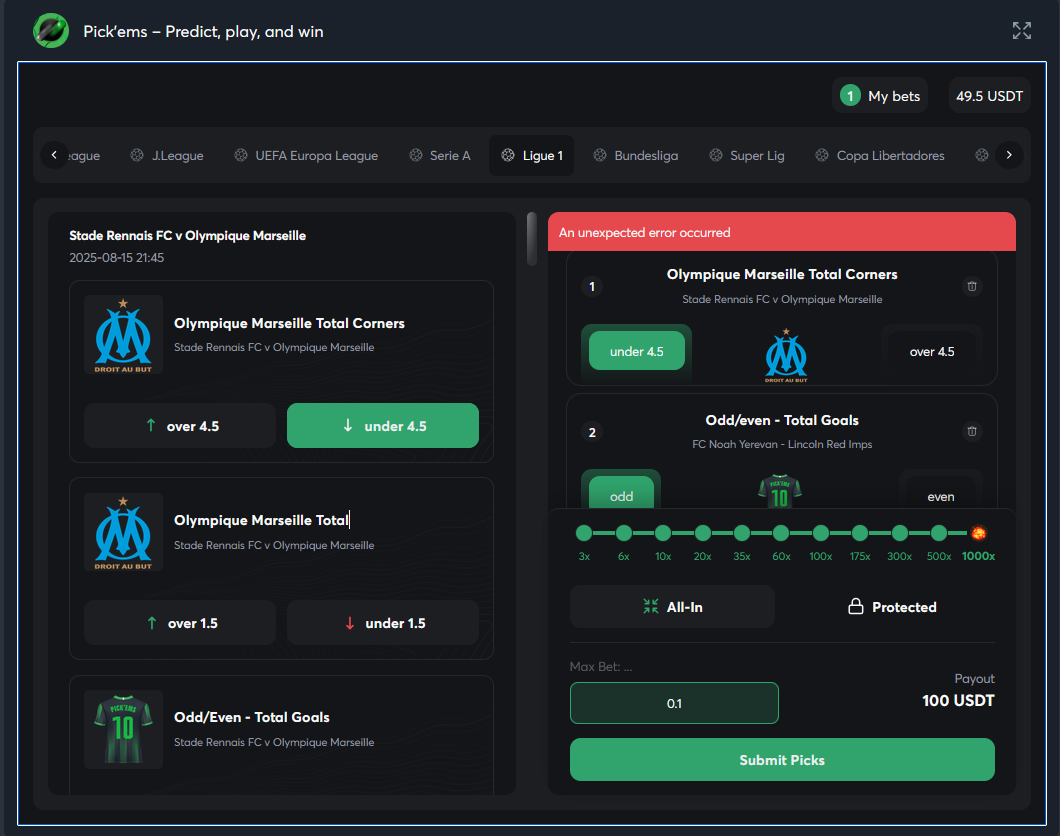Switch to J.League tab
This screenshot has height=836, width=1060.
coord(167,155)
